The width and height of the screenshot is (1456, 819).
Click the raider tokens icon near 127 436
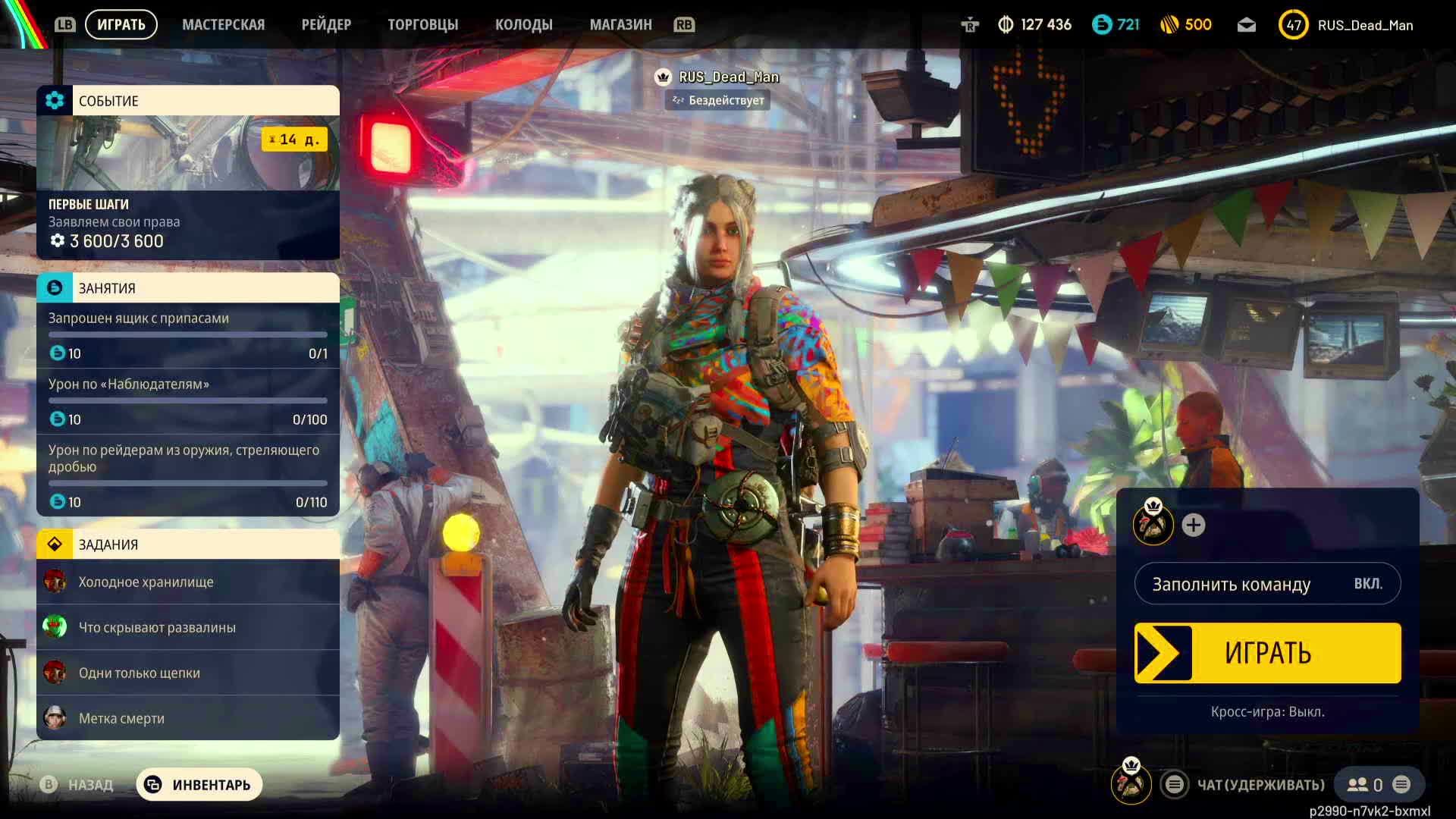(x=1006, y=25)
